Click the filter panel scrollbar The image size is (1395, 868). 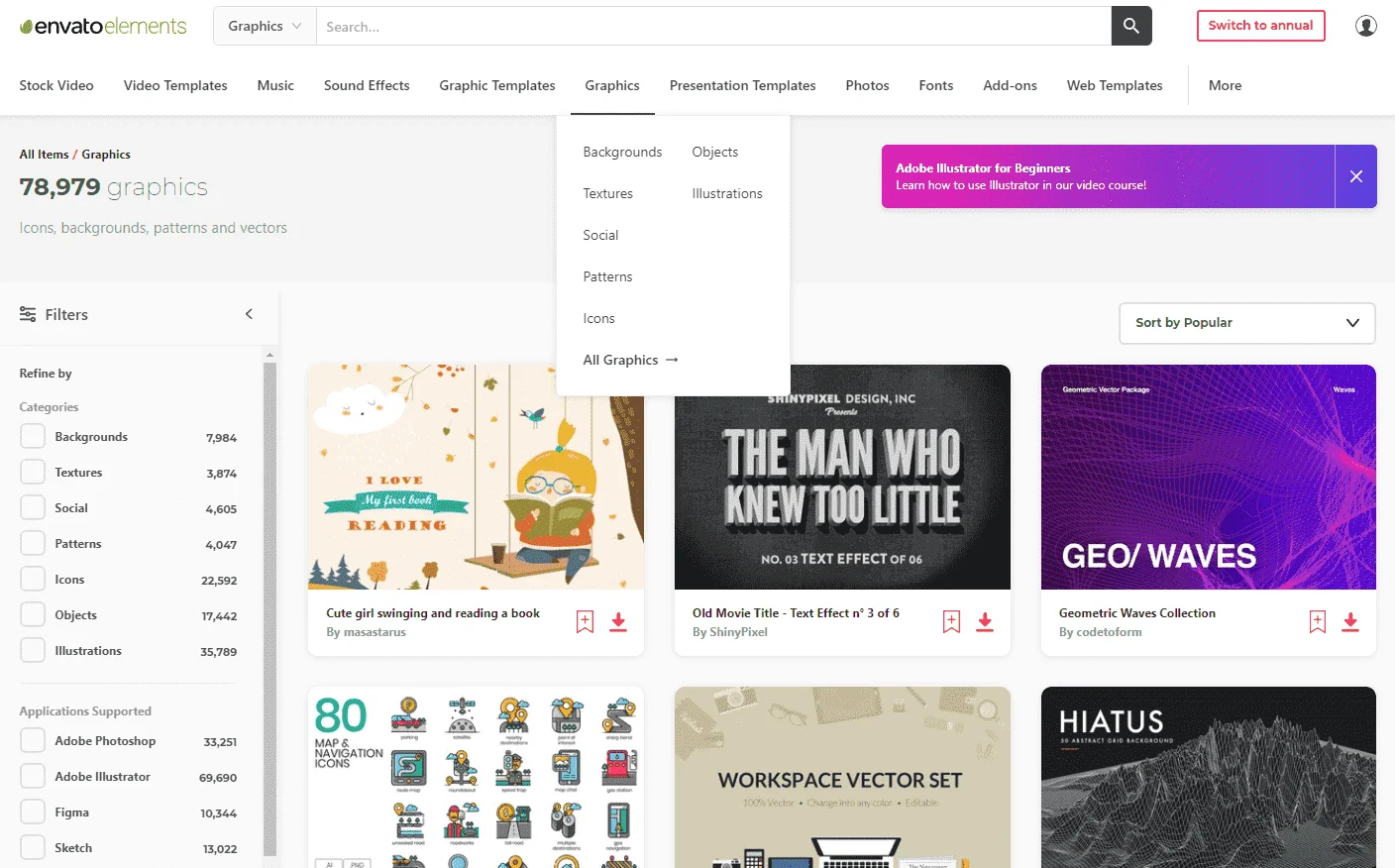(x=269, y=608)
